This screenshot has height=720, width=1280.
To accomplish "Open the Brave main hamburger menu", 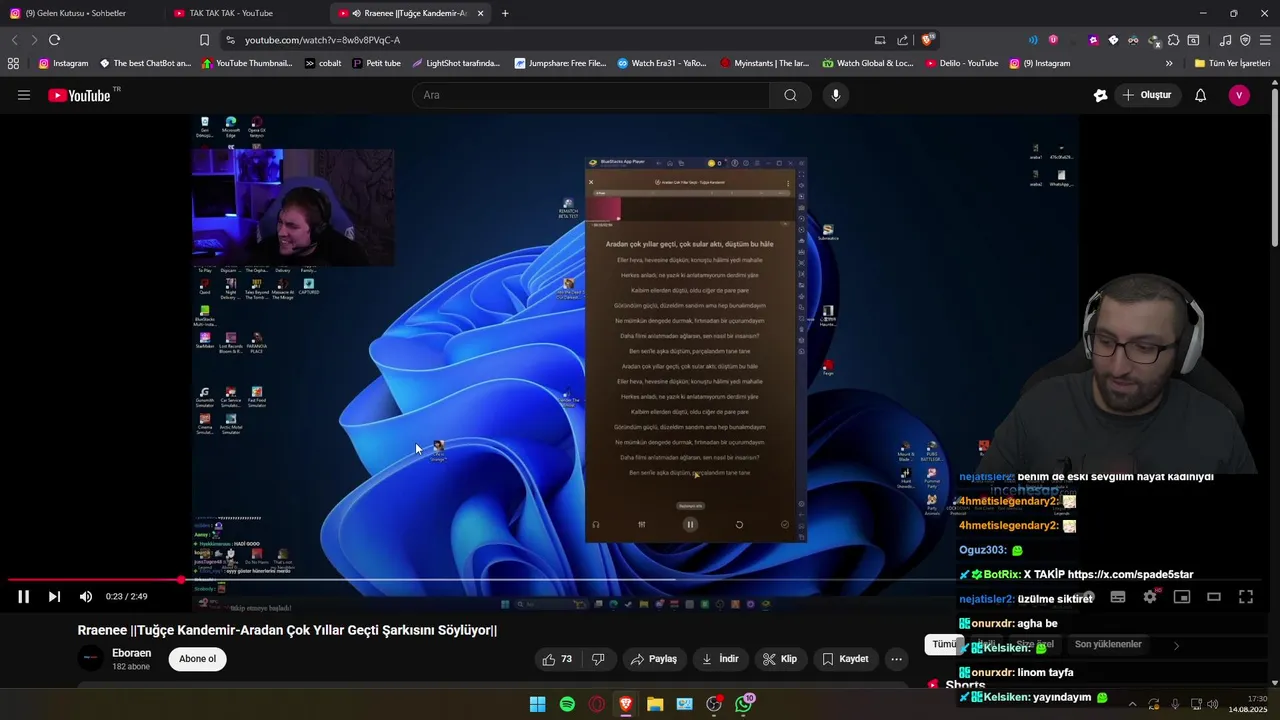I will coord(1265,40).
